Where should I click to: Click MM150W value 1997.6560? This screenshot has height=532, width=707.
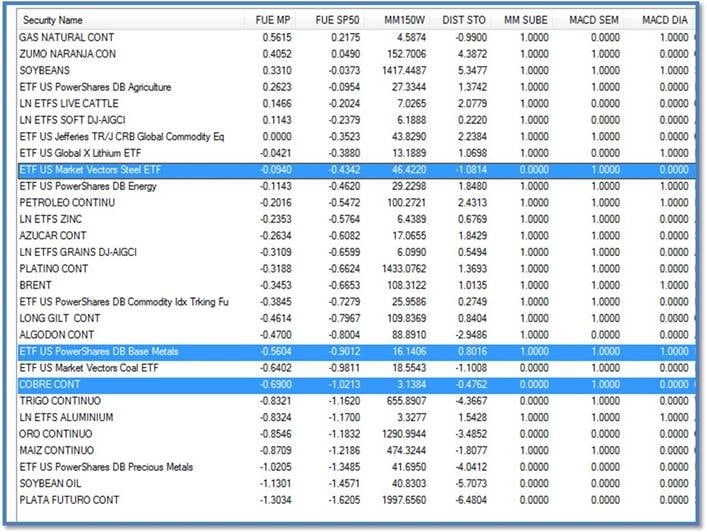point(404,500)
